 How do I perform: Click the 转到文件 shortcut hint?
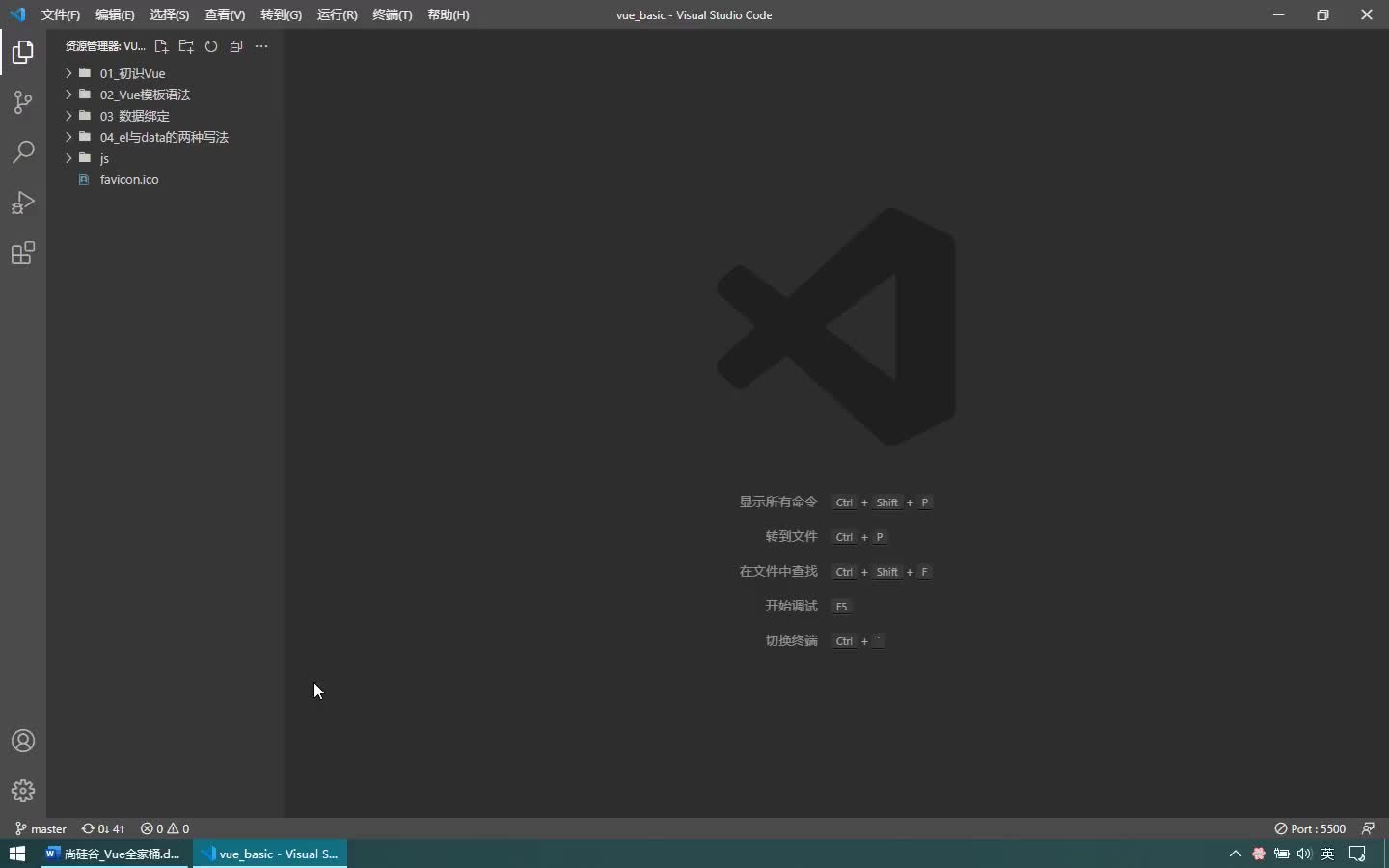(x=791, y=536)
